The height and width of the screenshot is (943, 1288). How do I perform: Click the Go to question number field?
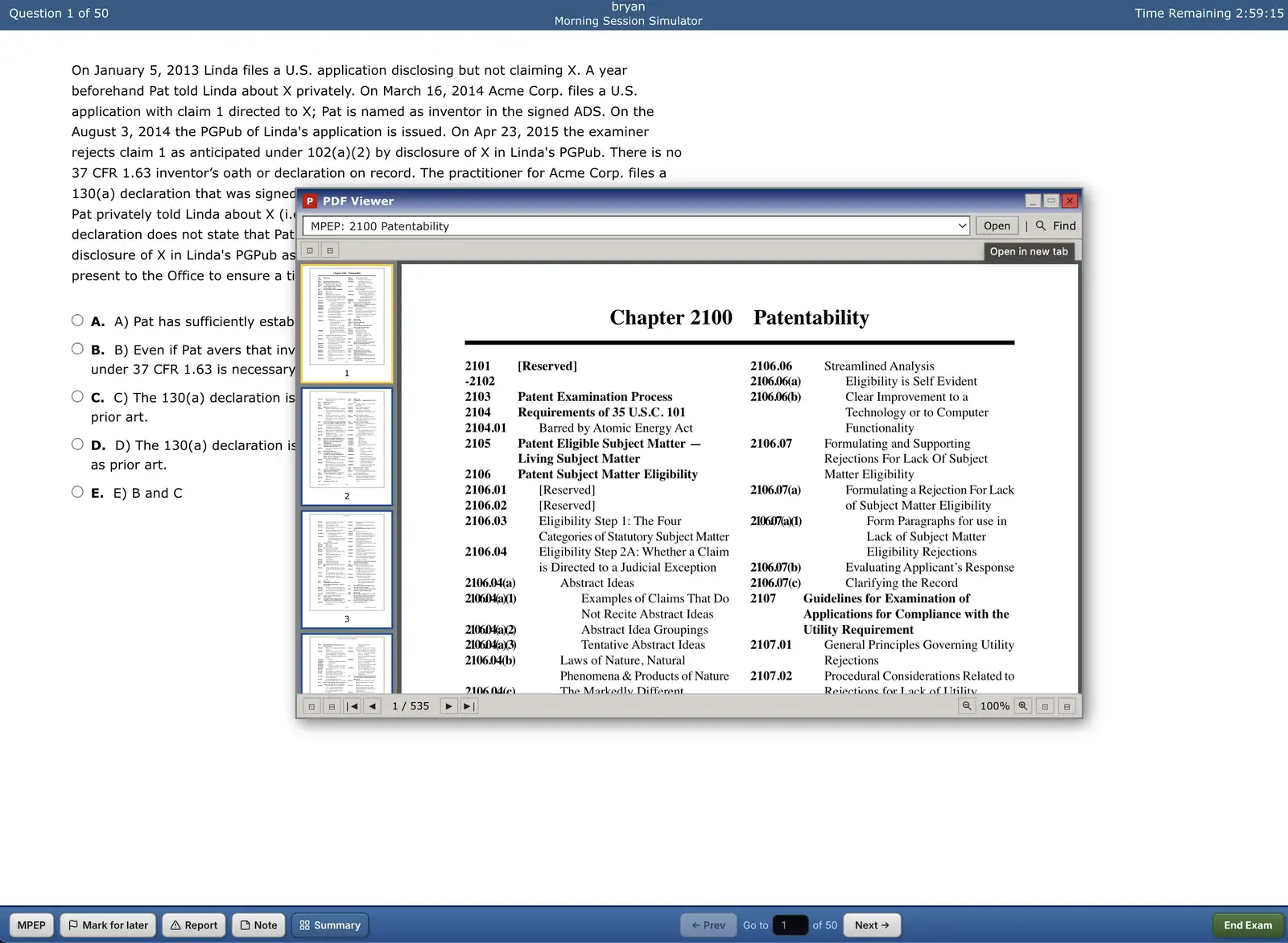(790, 925)
